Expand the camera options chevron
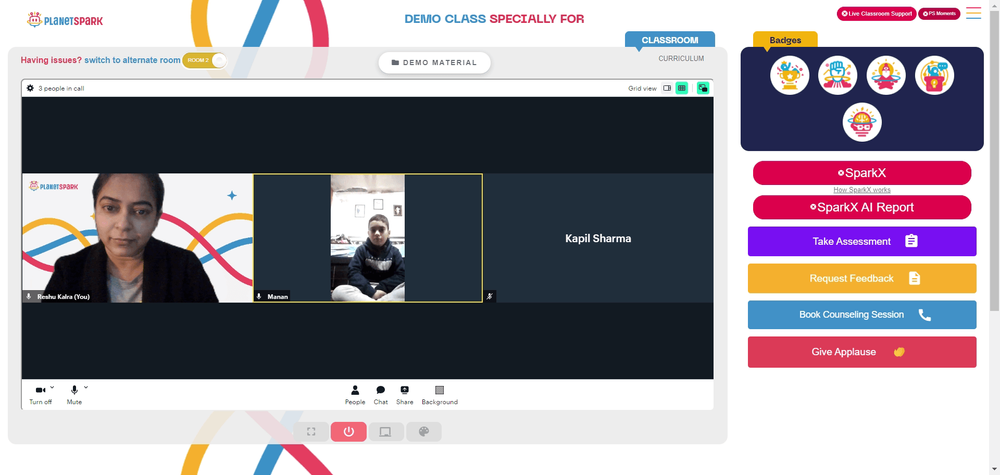 (52, 387)
